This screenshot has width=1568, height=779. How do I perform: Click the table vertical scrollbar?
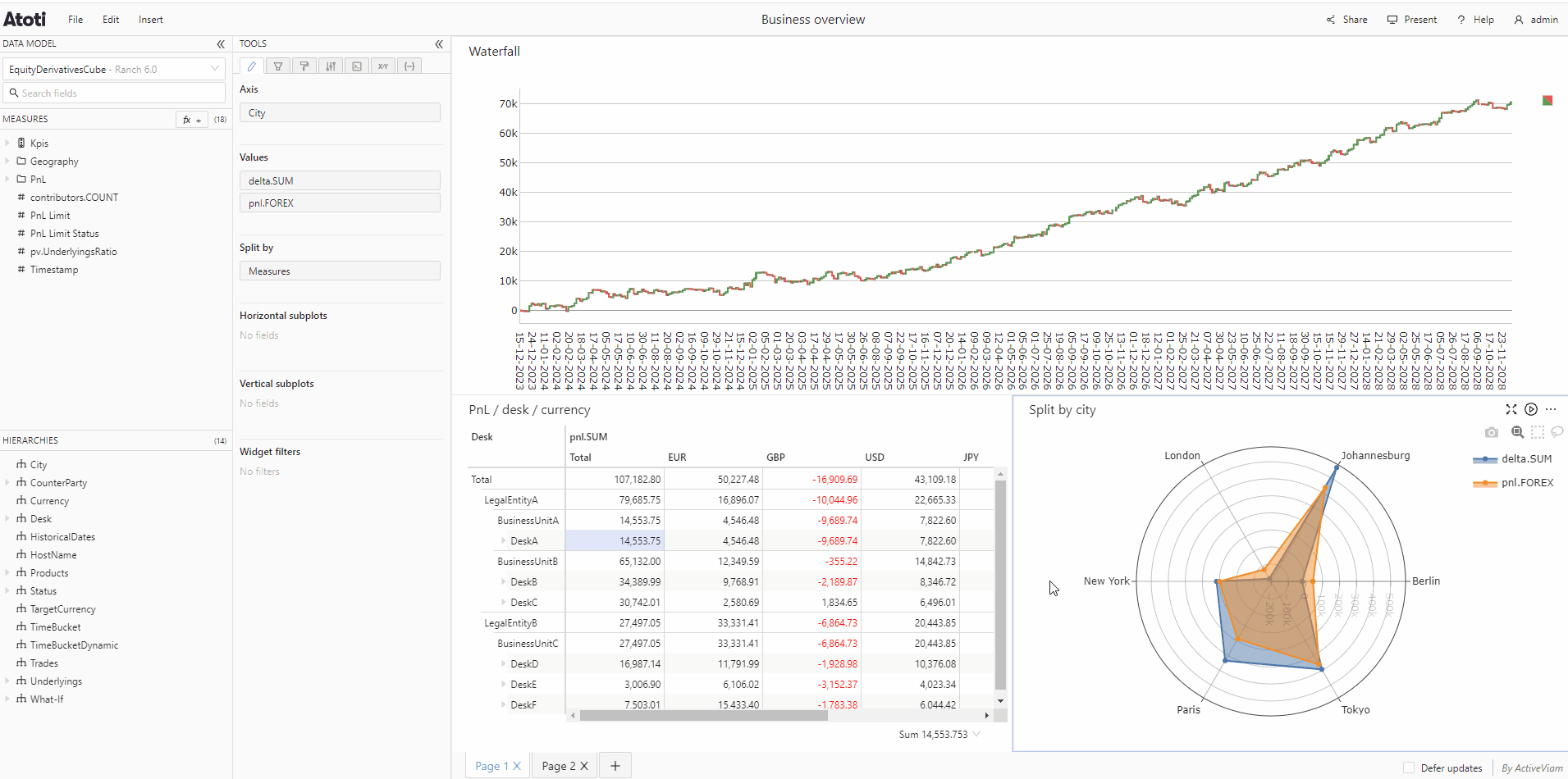(1000, 585)
